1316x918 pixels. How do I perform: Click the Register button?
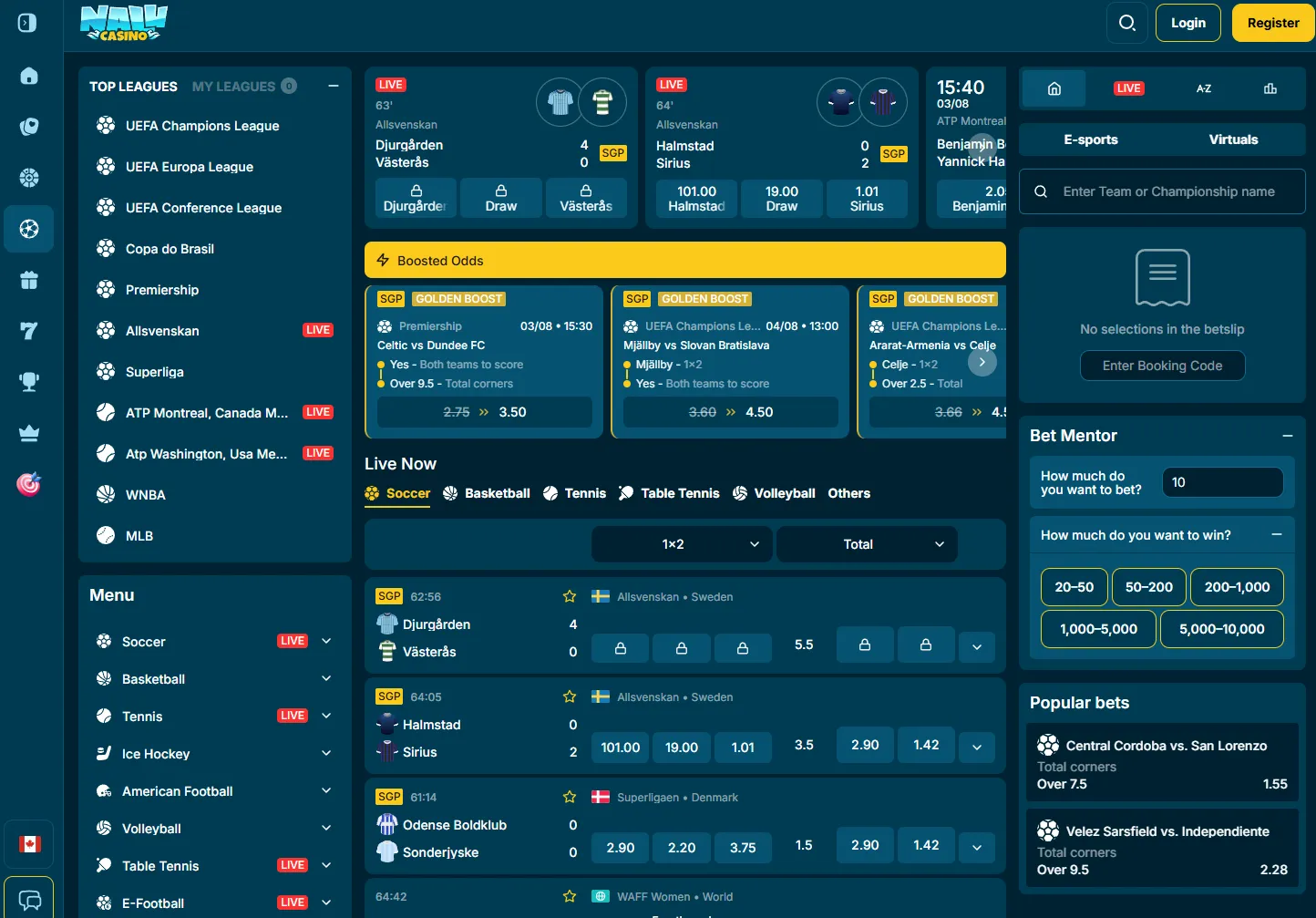(x=1273, y=23)
